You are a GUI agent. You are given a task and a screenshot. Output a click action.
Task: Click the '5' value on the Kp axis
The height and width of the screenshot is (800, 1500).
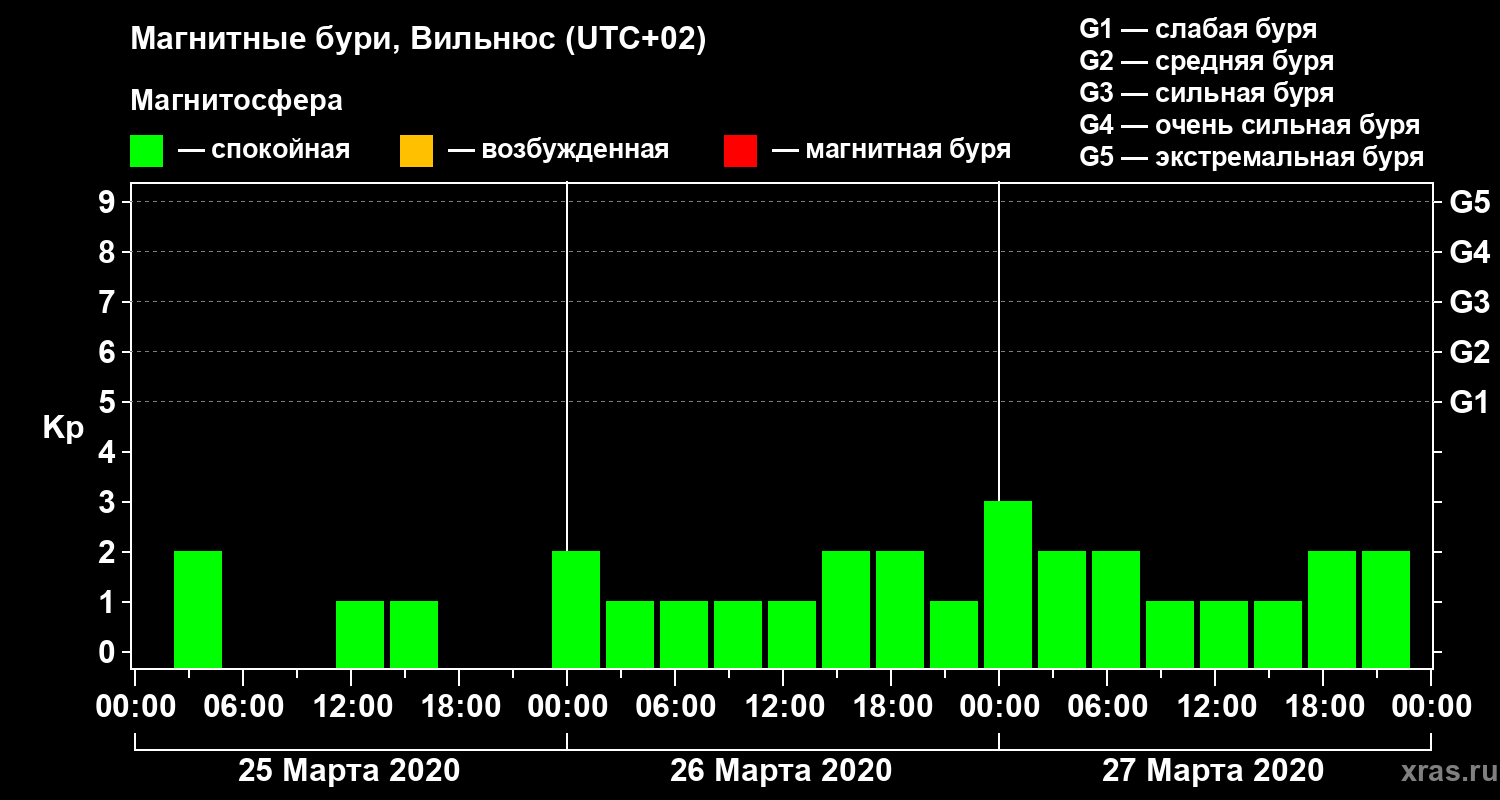109,403
